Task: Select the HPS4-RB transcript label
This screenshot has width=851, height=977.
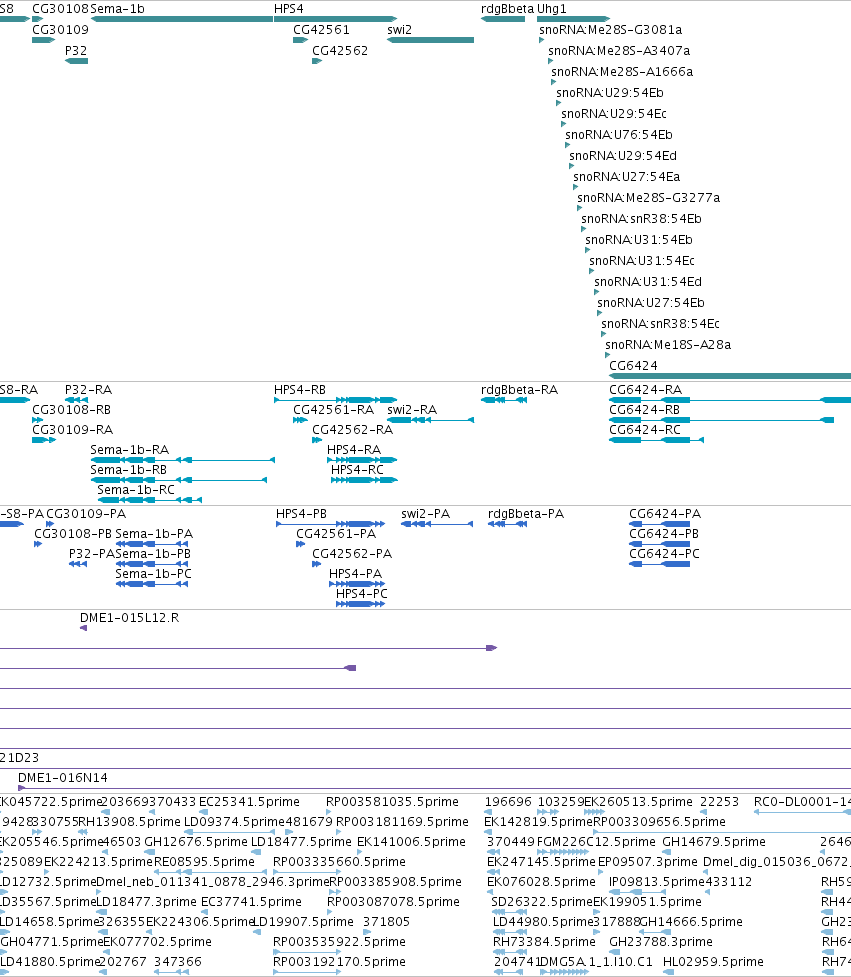Action: [300, 389]
